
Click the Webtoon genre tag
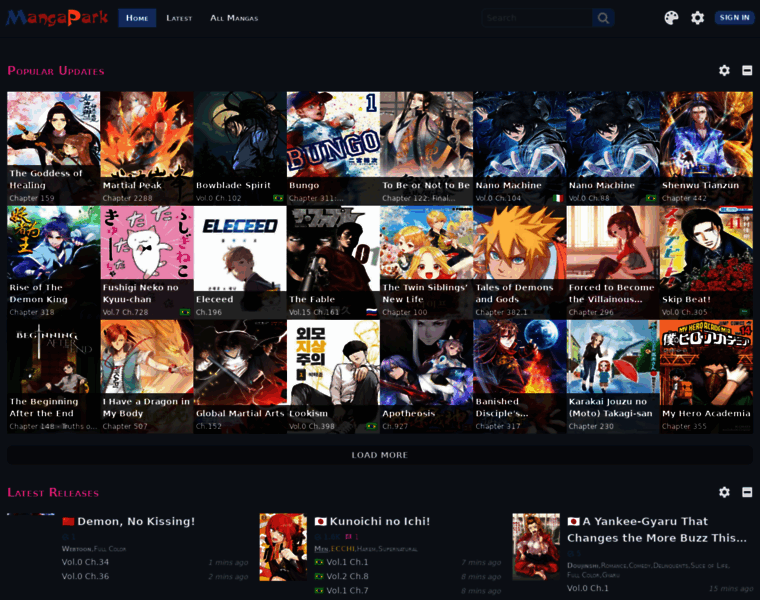(x=76, y=549)
